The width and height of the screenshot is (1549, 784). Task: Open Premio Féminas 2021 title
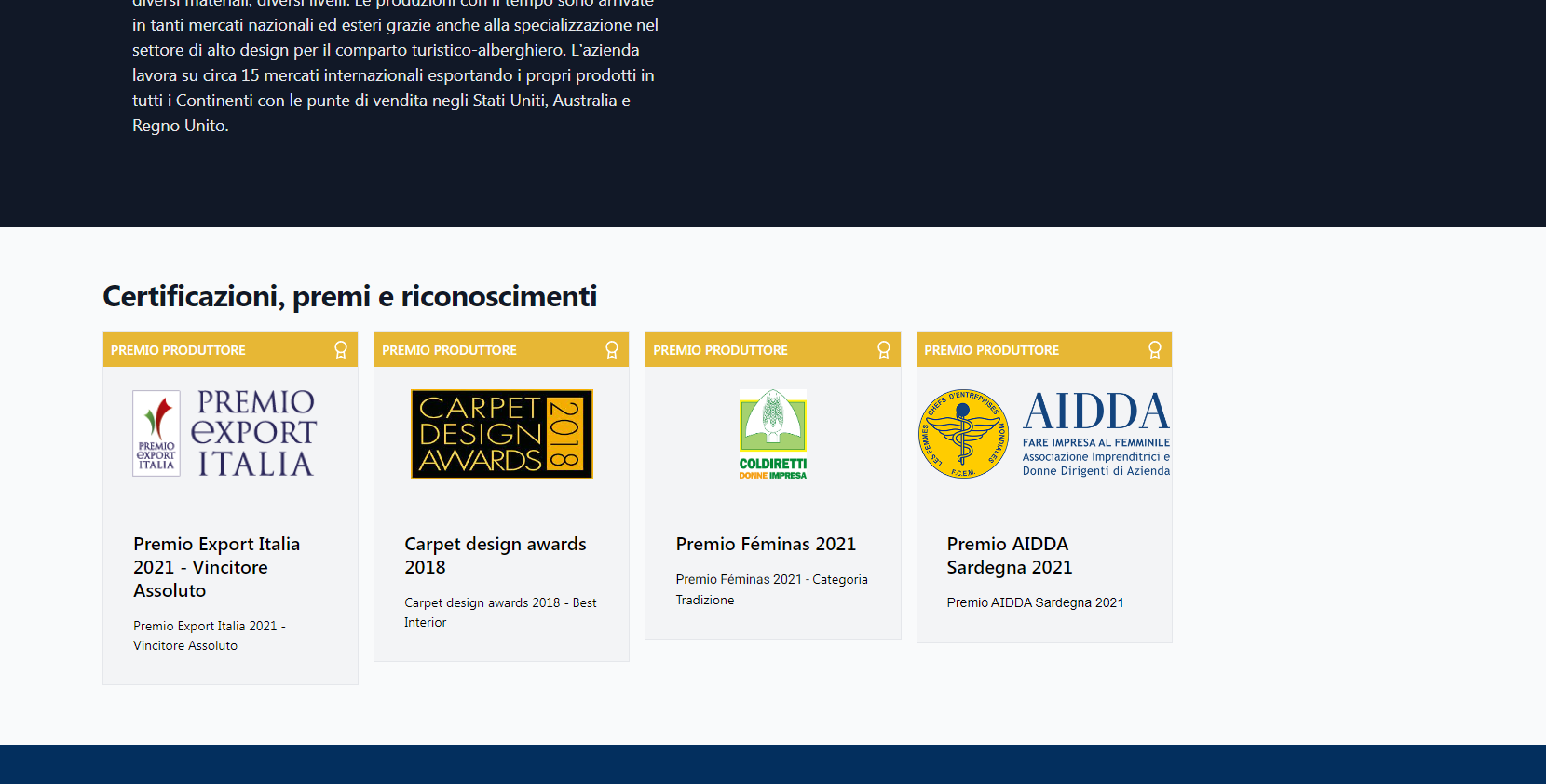766,544
